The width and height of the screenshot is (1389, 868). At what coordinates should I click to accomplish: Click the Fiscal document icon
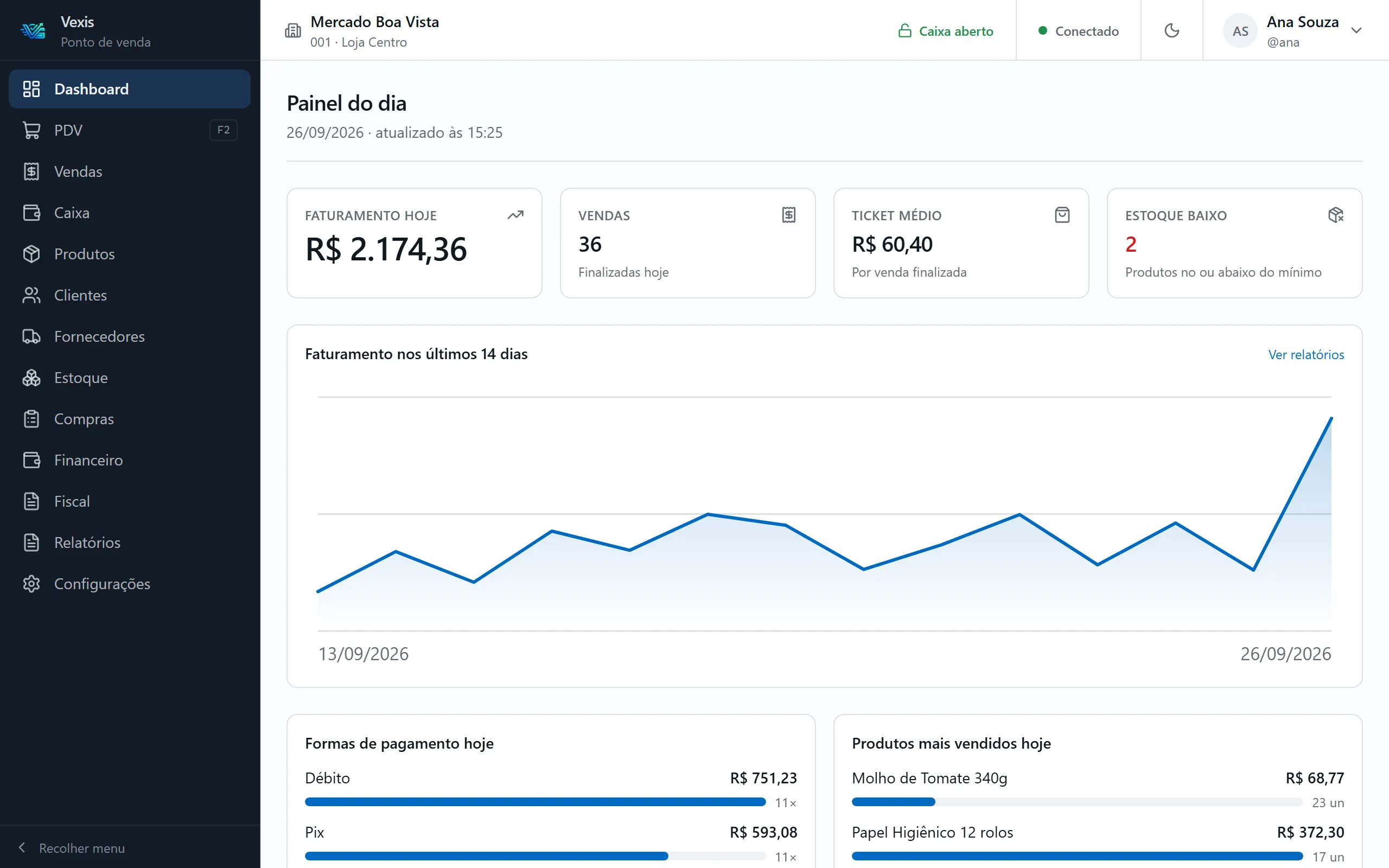pos(31,501)
